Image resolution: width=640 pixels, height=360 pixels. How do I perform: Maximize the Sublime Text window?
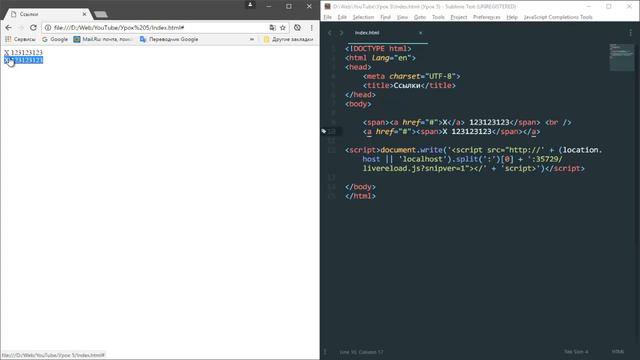coord(609,7)
